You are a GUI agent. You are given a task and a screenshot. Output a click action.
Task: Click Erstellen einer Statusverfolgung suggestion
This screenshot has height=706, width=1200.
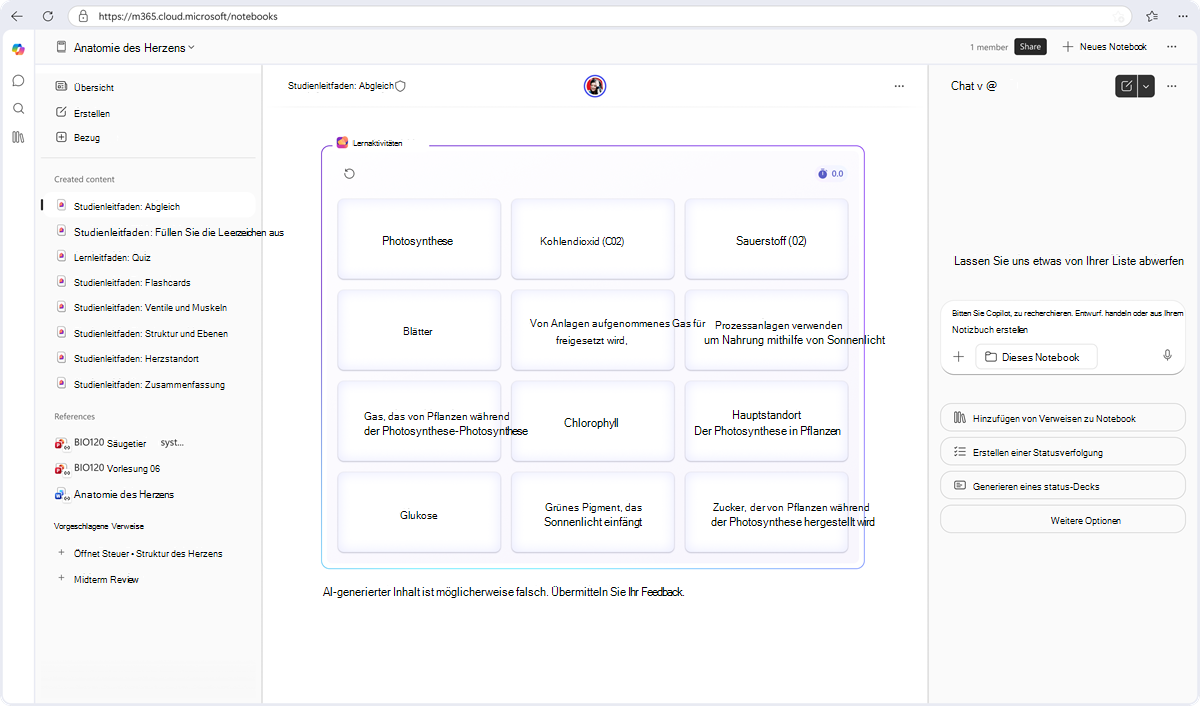[1063, 452]
